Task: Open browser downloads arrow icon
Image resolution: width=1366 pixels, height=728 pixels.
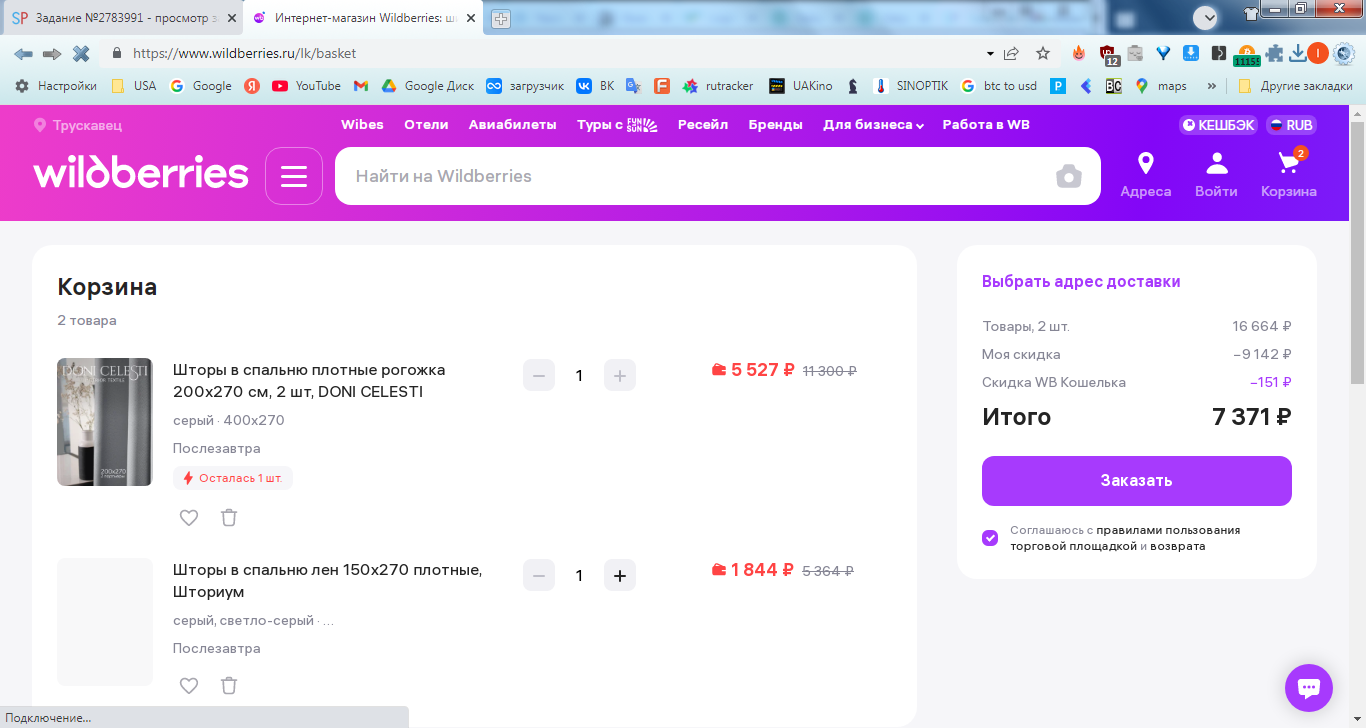Action: 1297,53
